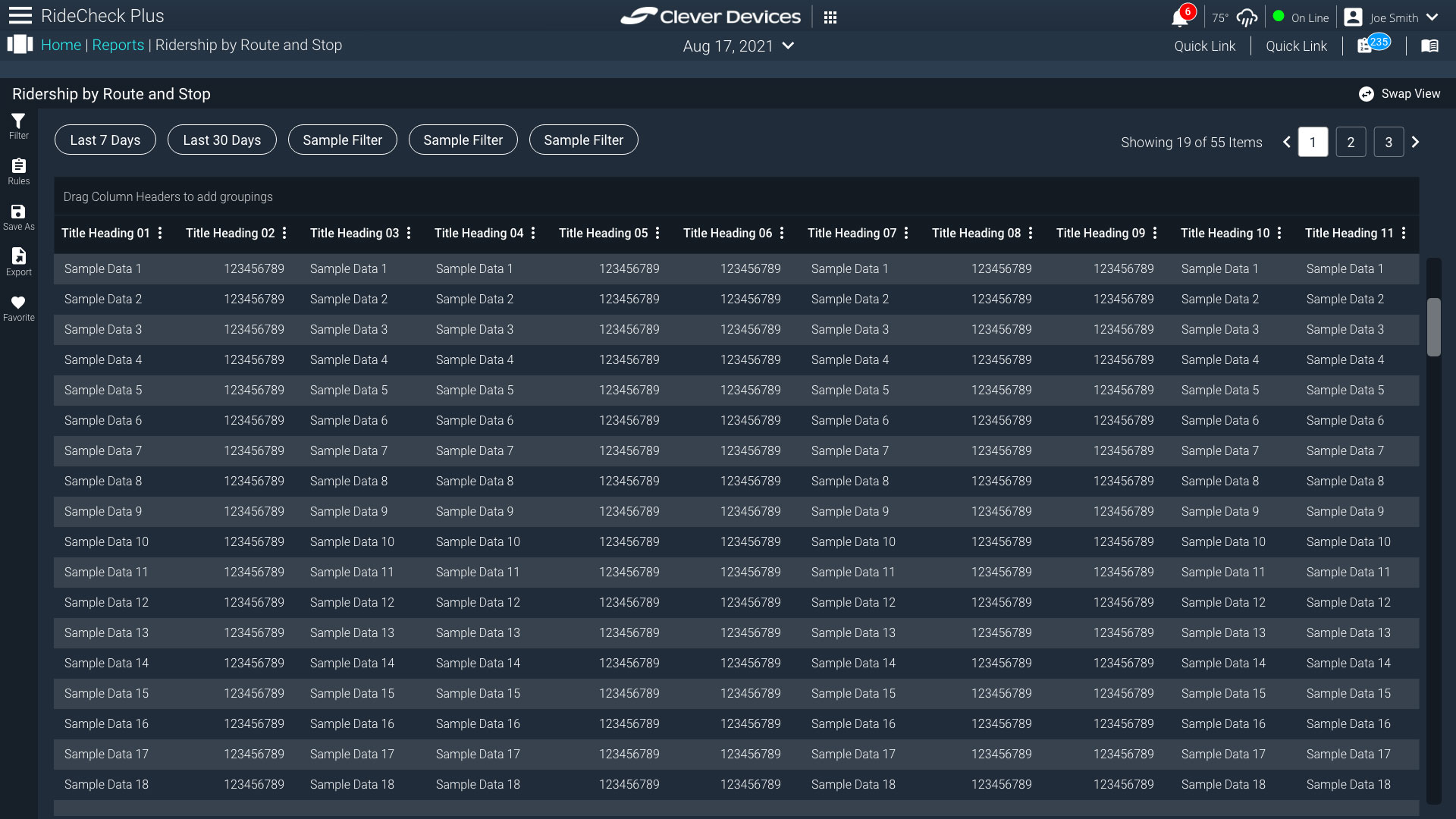
Task: Open Title Heading 08 column menu
Action: click(x=1031, y=234)
